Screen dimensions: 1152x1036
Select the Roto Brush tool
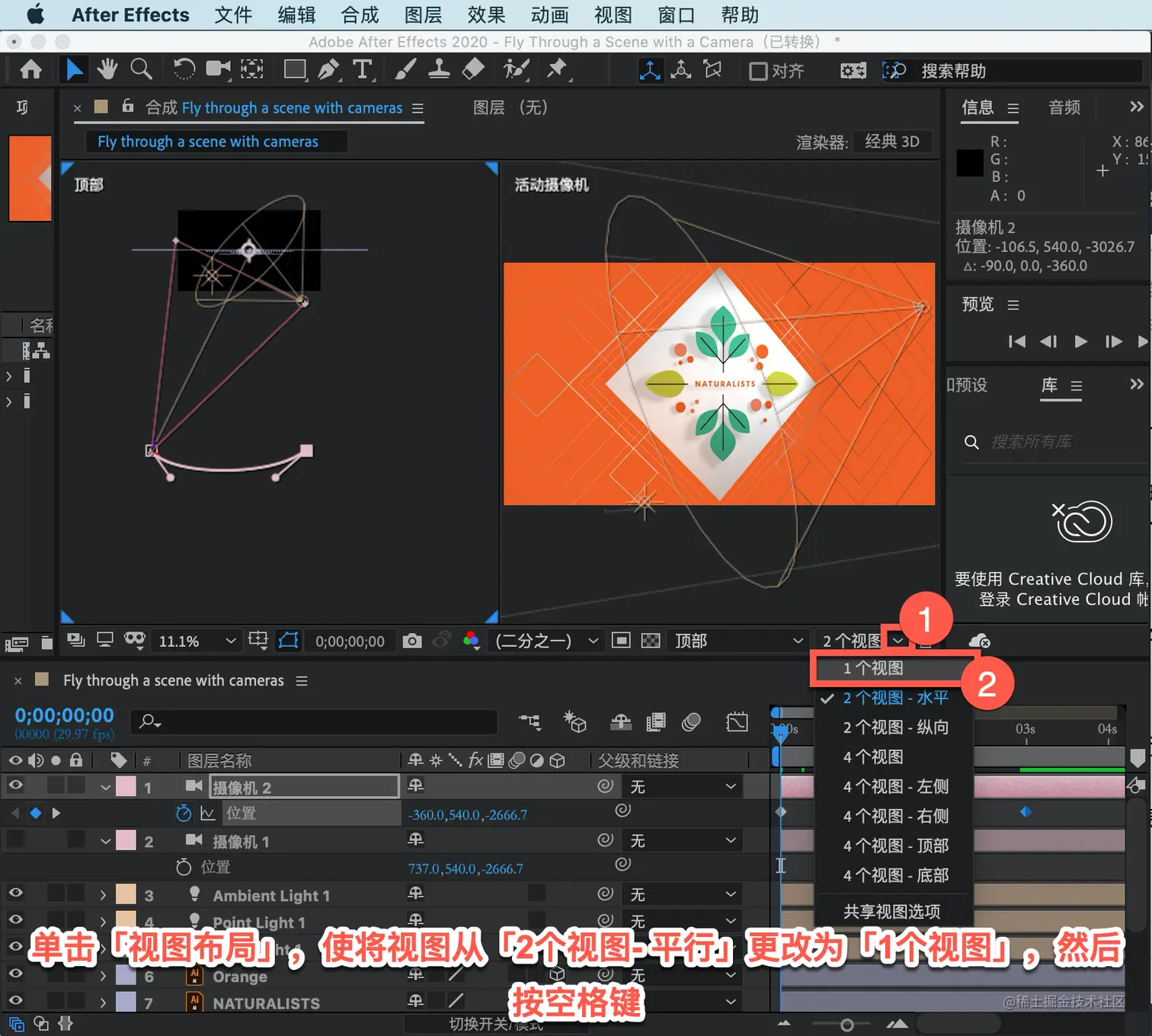[x=516, y=70]
